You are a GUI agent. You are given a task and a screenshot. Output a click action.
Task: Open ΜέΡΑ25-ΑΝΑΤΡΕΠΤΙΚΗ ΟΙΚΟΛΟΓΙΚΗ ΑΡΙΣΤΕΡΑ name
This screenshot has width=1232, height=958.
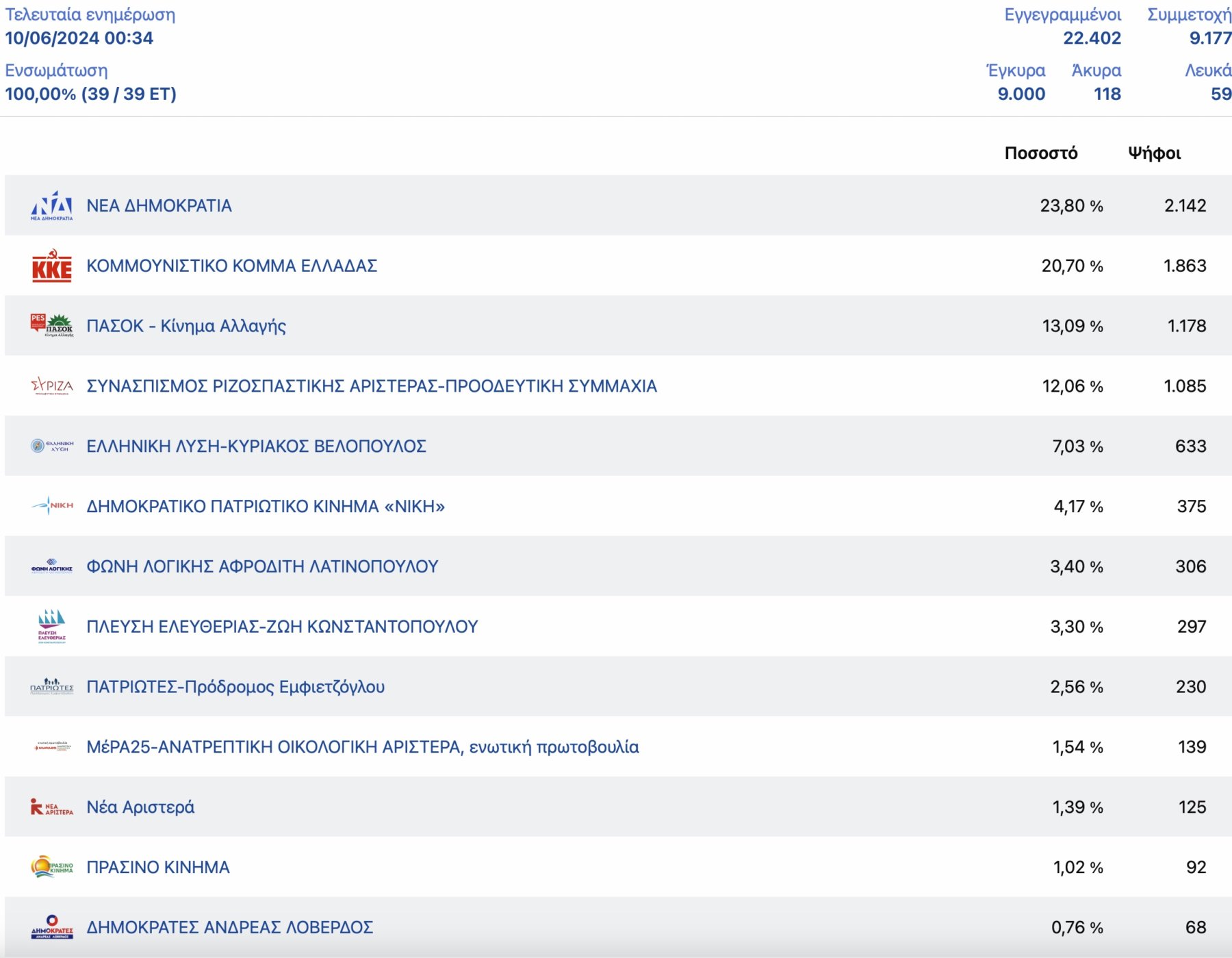pos(363,747)
